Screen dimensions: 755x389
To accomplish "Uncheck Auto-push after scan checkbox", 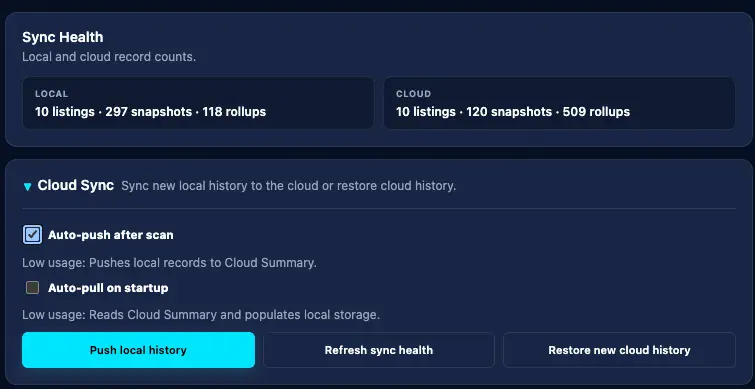I will click(x=32, y=235).
